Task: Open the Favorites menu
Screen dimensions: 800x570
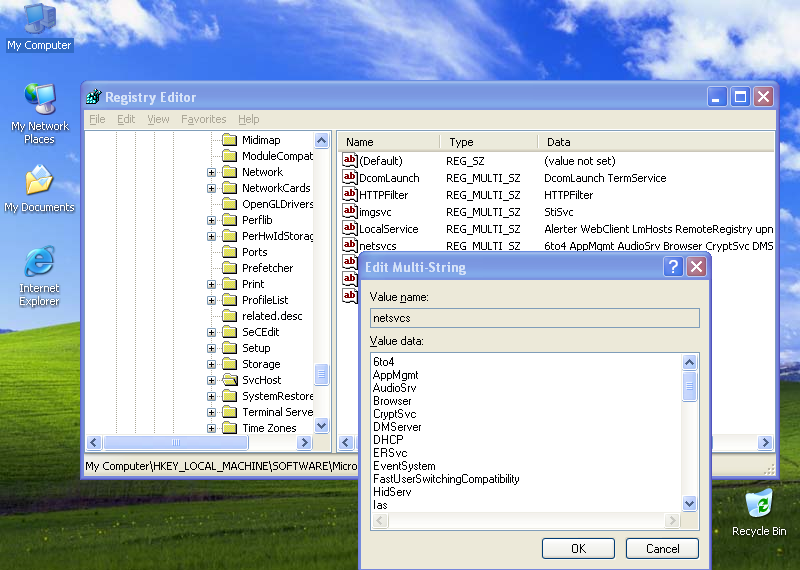Action: [204, 119]
